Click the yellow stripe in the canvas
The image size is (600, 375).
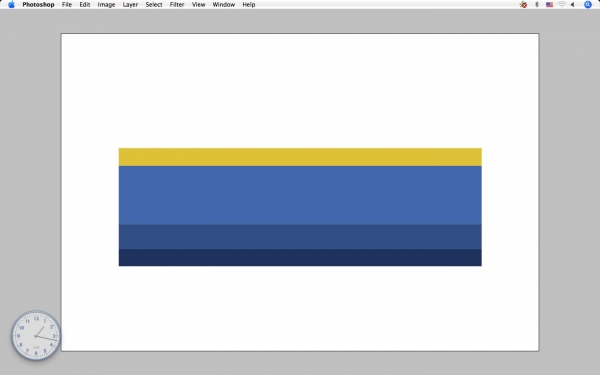click(x=300, y=157)
